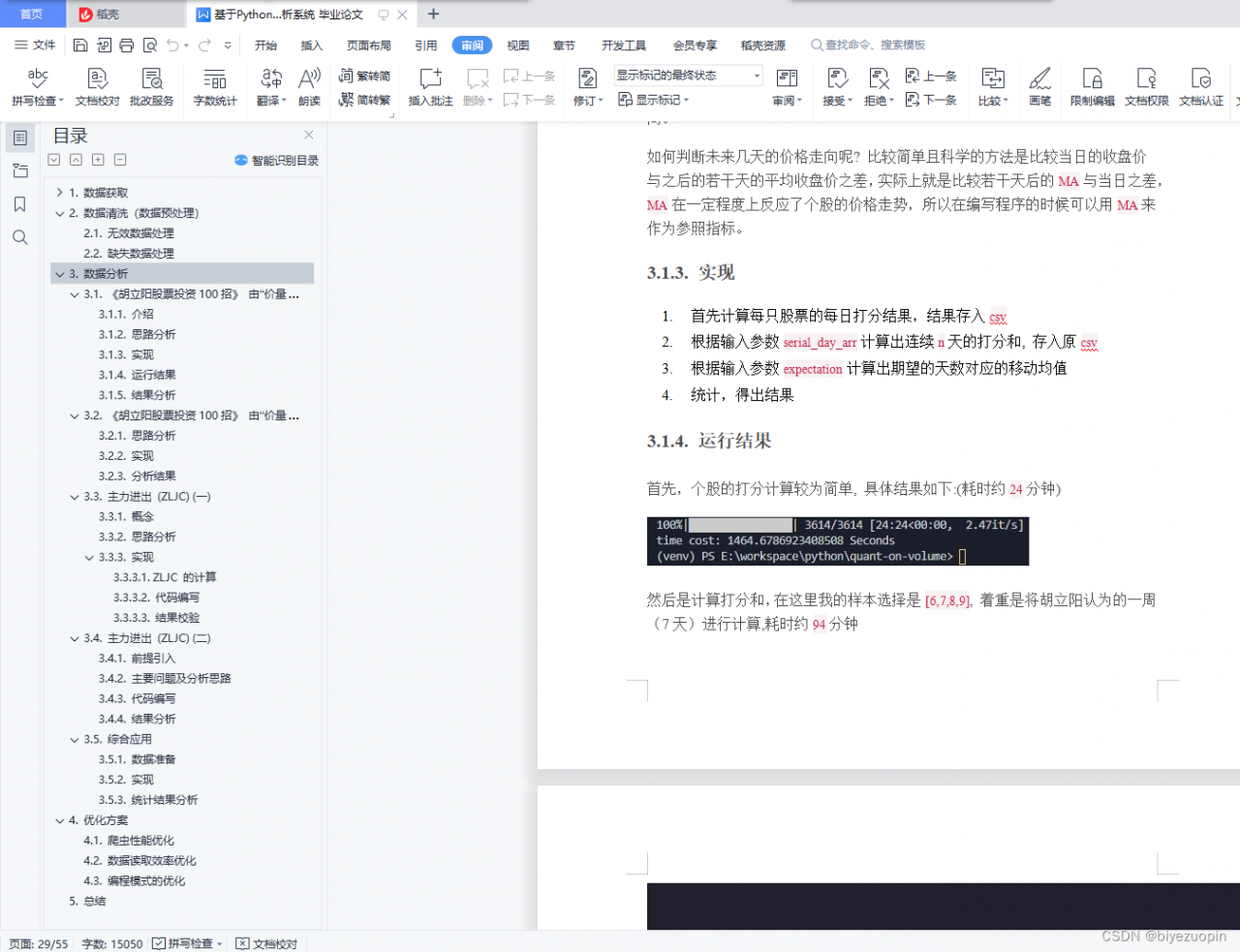Click the 字数统计 word count icon
This screenshot has width=1240, height=952.
[x=214, y=85]
